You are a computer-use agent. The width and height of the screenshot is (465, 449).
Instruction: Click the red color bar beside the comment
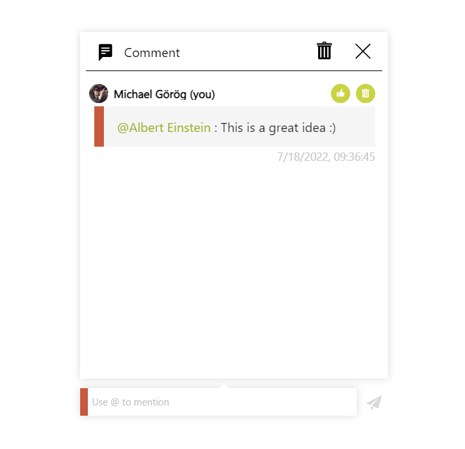[x=99, y=126]
